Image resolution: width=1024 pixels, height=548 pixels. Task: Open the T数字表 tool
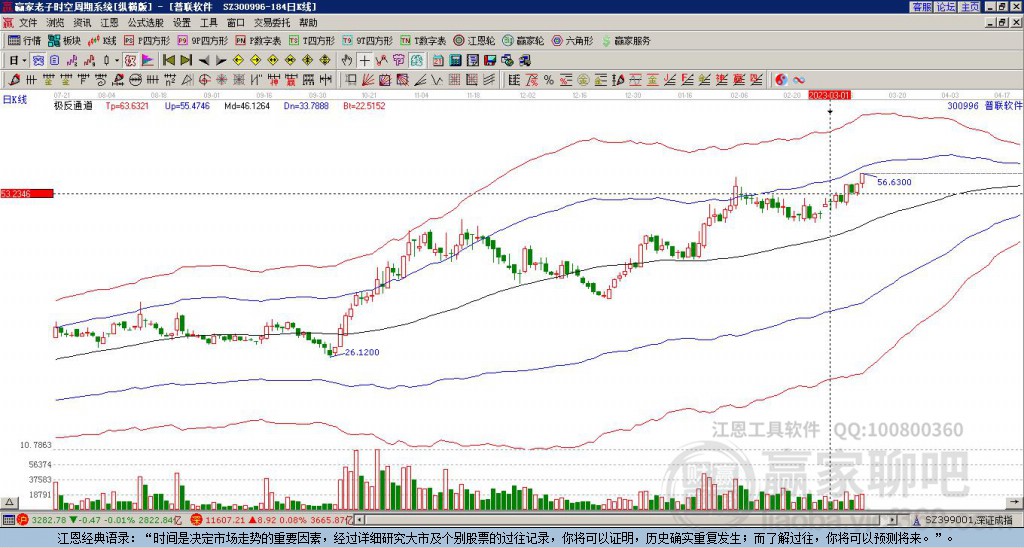click(x=423, y=40)
